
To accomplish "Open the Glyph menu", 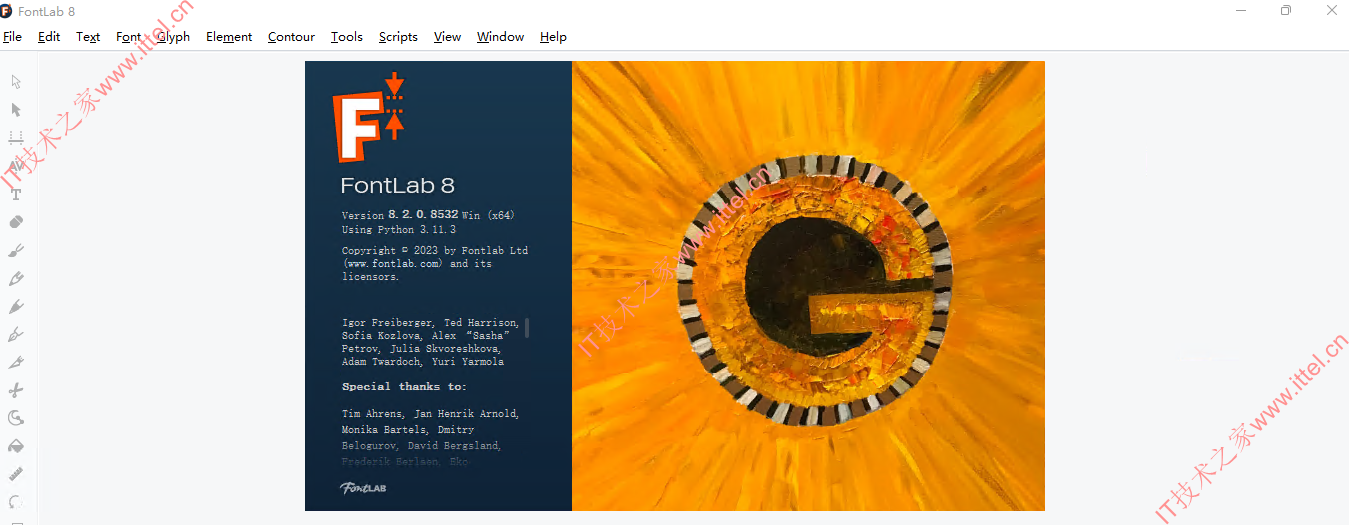I will pyautogui.click(x=173, y=37).
